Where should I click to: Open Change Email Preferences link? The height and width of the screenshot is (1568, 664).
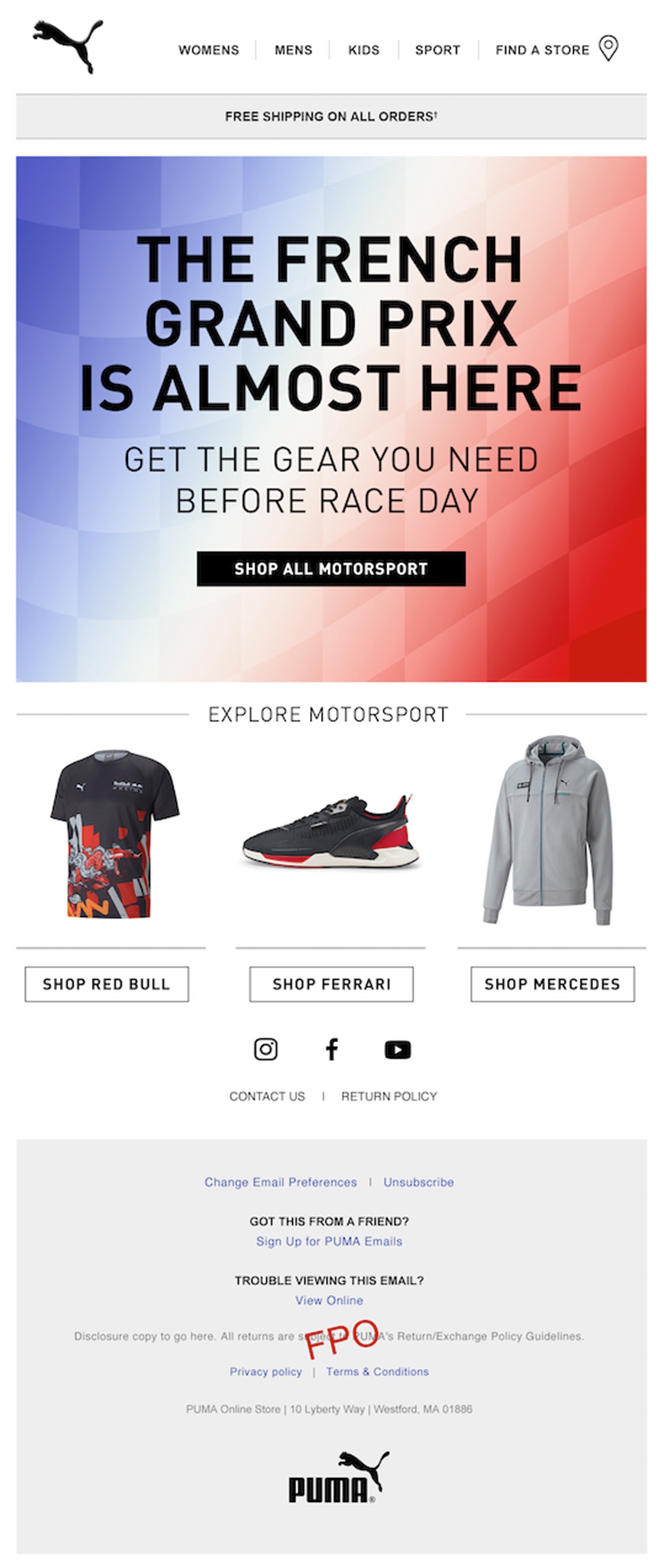coord(281,1181)
